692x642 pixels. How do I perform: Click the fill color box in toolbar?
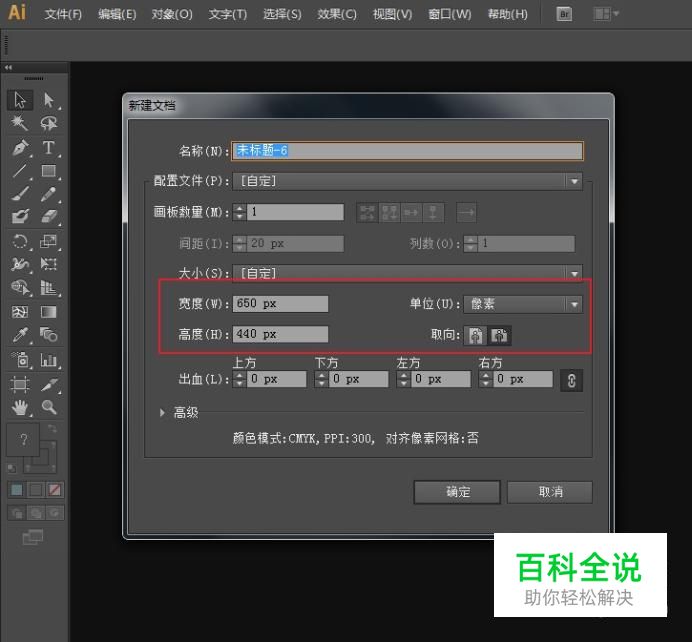pos(23,439)
